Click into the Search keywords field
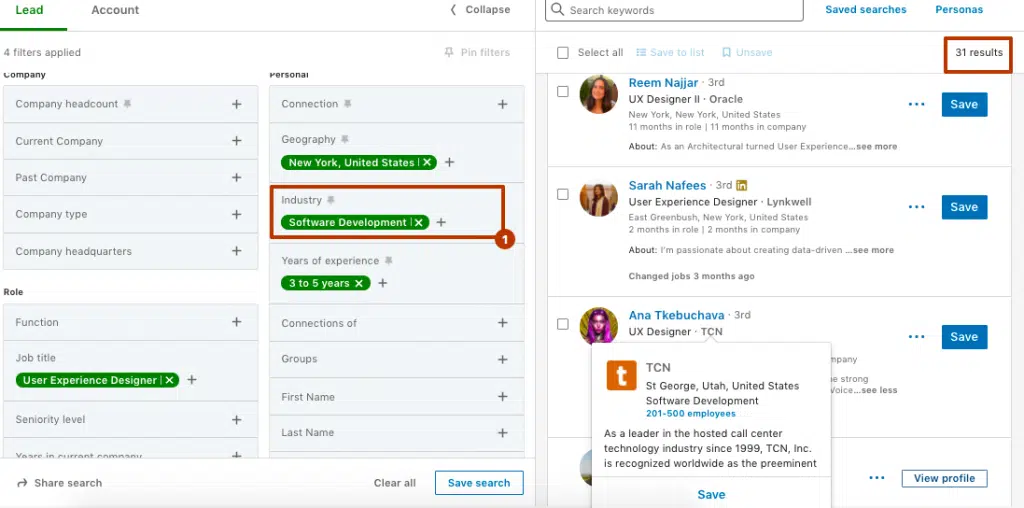The image size is (1024, 508). [x=680, y=11]
